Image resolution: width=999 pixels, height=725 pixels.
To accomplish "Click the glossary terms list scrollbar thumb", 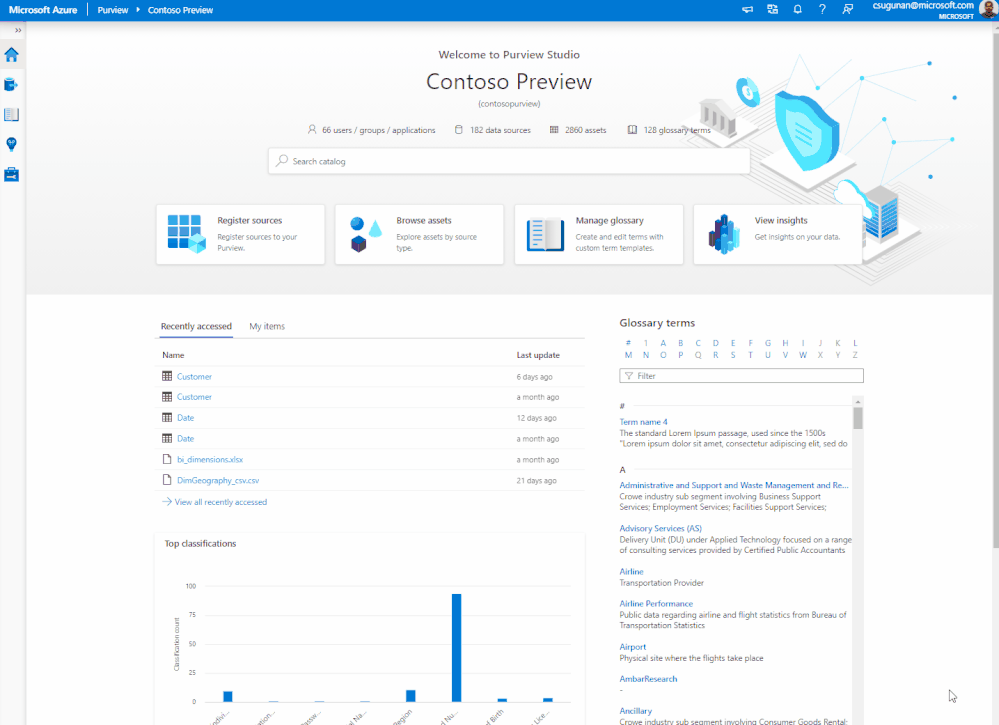I will (858, 419).
